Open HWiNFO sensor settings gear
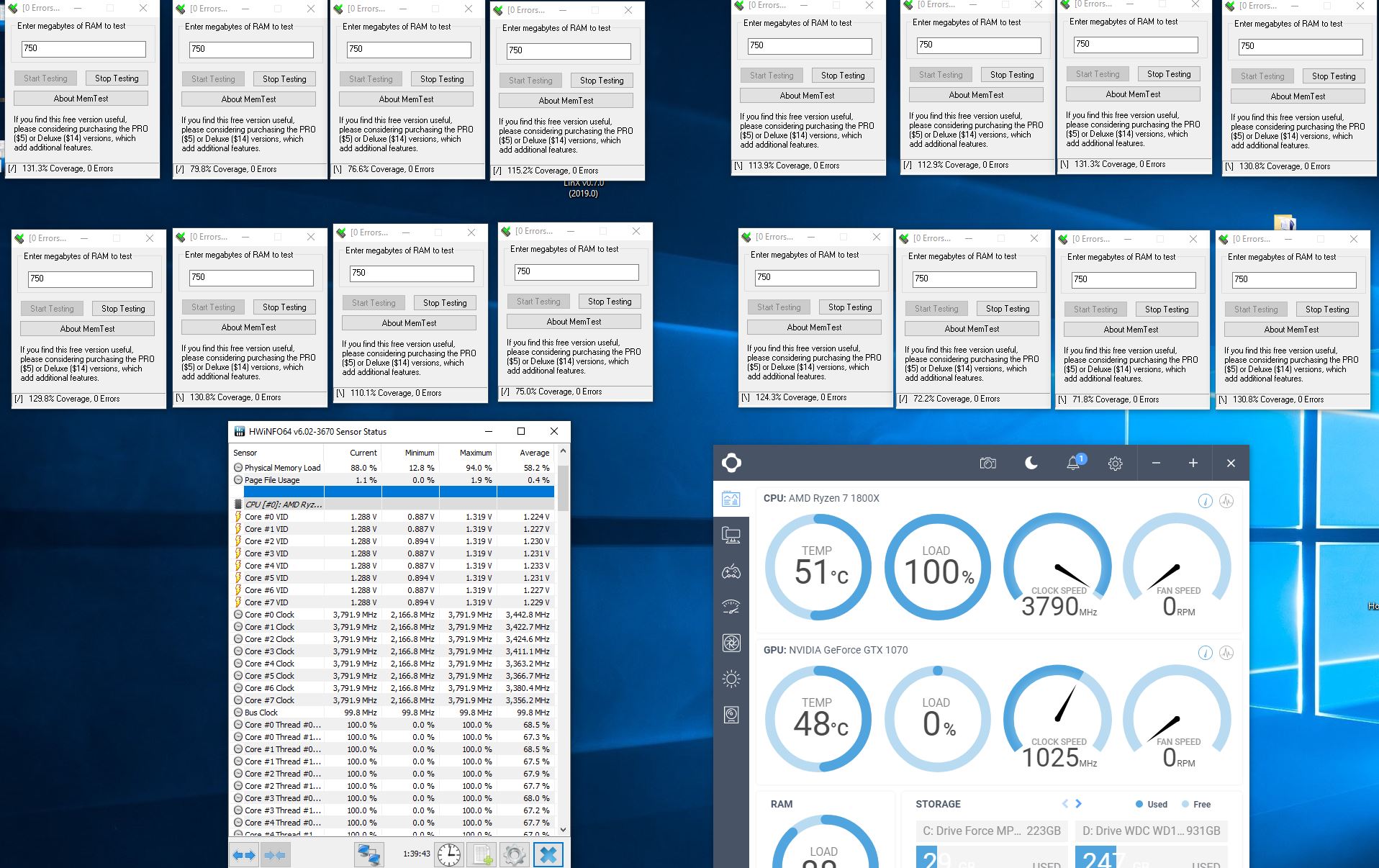The height and width of the screenshot is (868, 1379). (514, 855)
